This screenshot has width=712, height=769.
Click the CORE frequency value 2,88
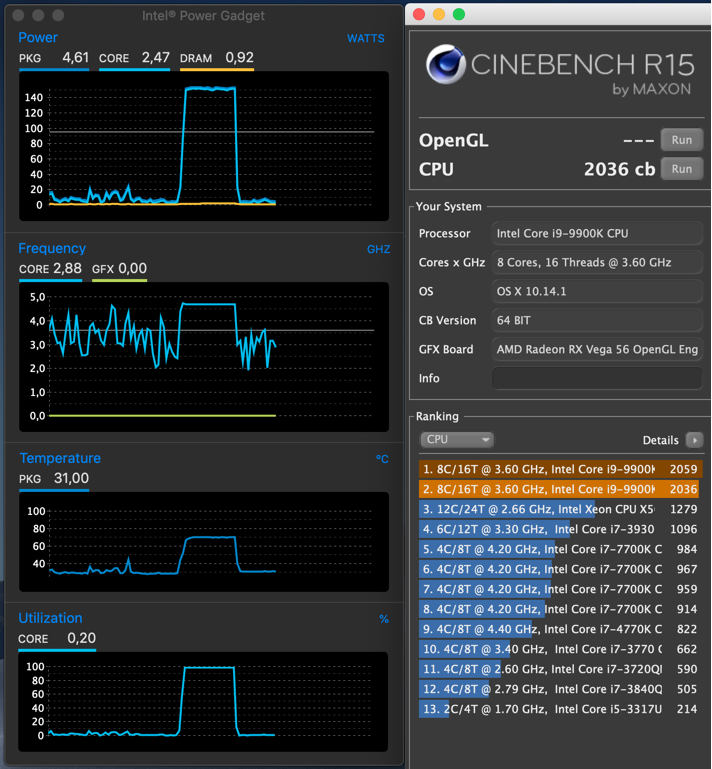(x=67, y=268)
